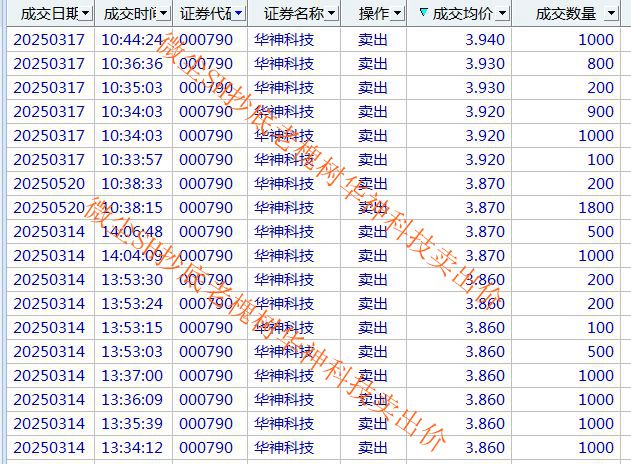Select the time cell 10:36:36
Viewport: 631px width, 464px height.
pyautogui.click(x=132, y=64)
